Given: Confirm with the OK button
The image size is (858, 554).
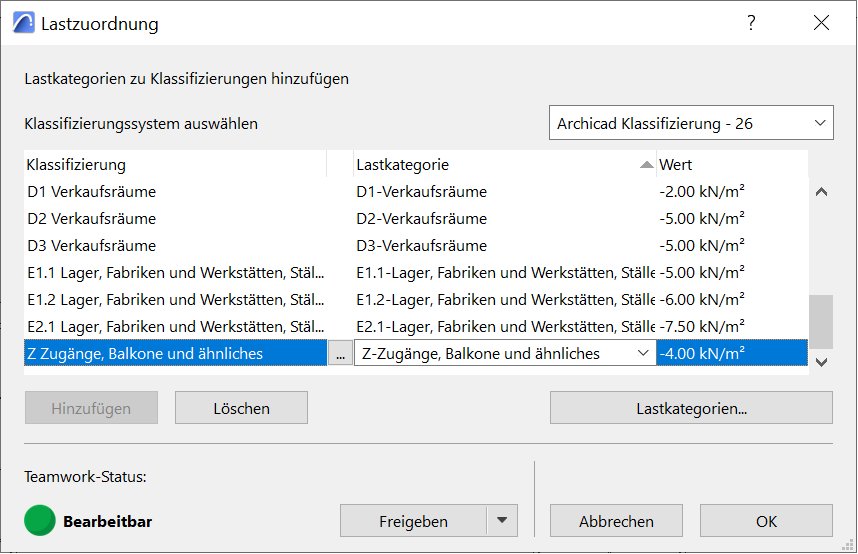Looking at the screenshot, I should 766,521.
